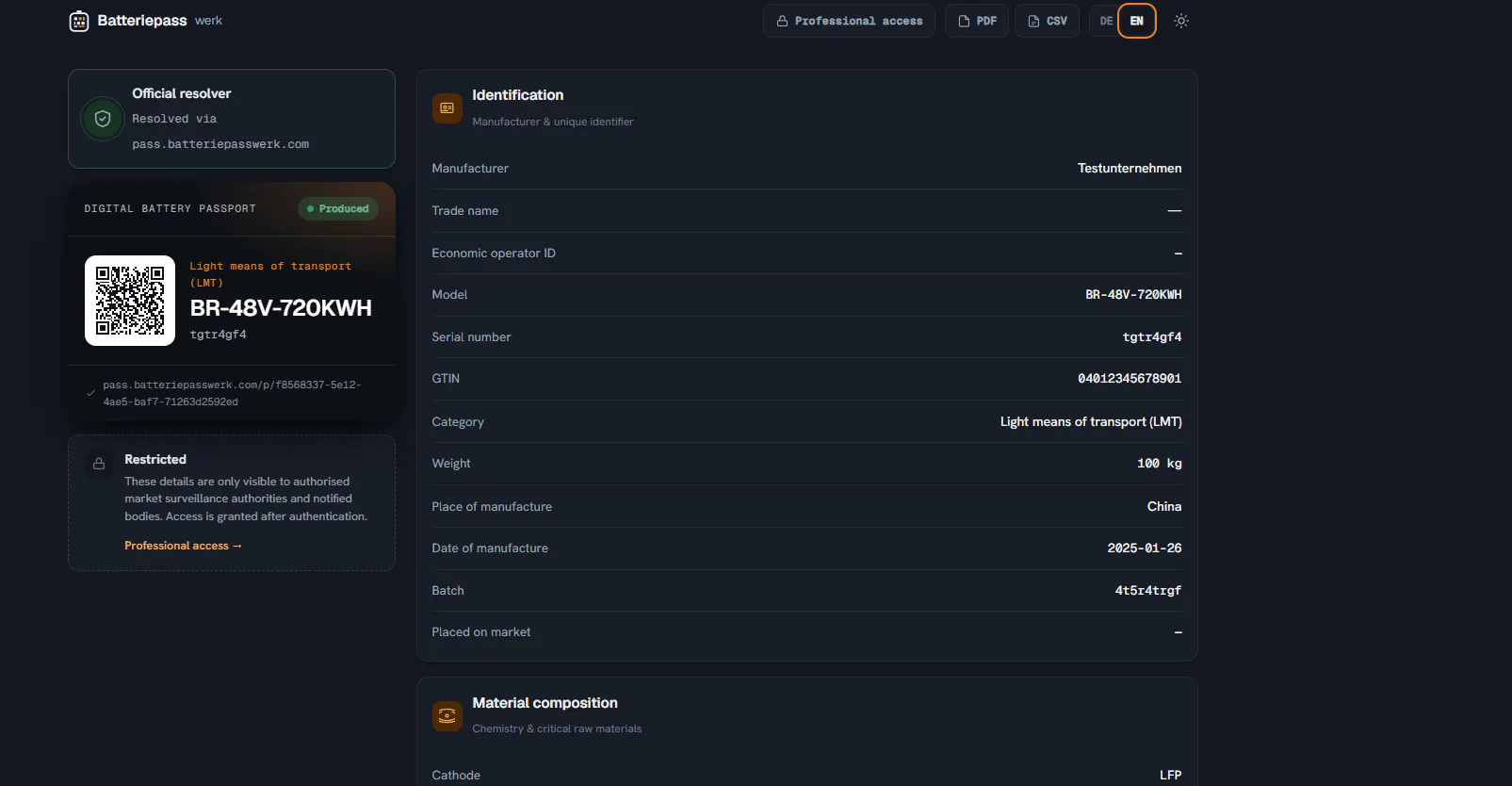Click the lock icon in Restricted panel

coord(99,464)
